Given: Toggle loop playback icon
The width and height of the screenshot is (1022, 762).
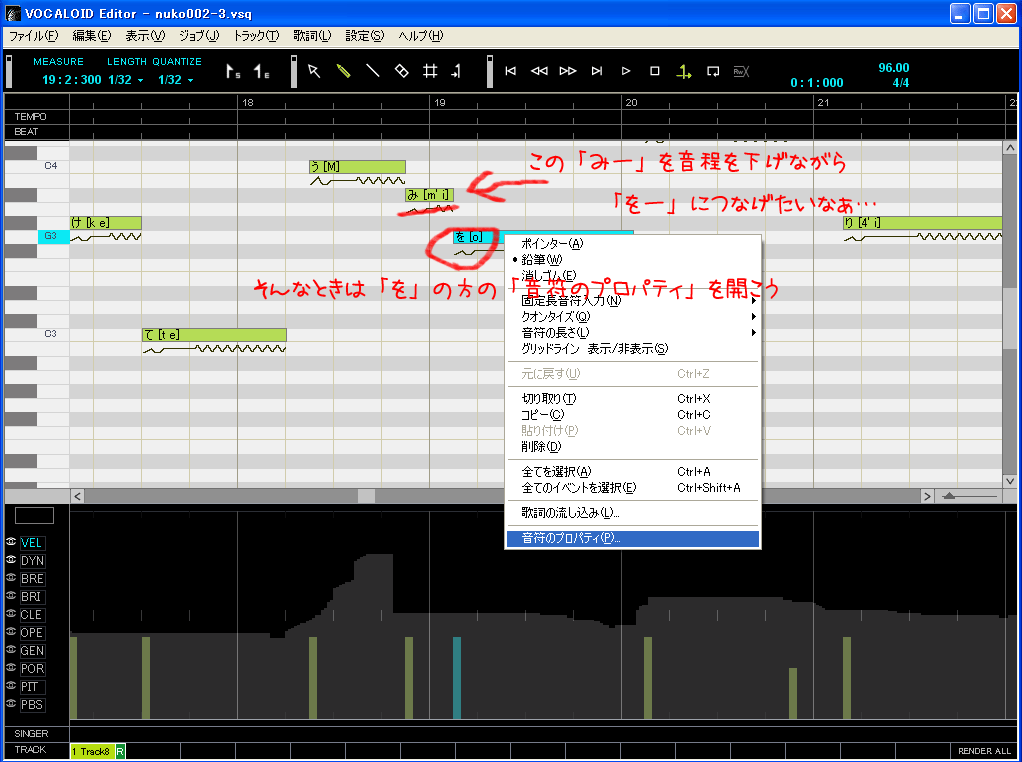Looking at the screenshot, I should point(713,71).
